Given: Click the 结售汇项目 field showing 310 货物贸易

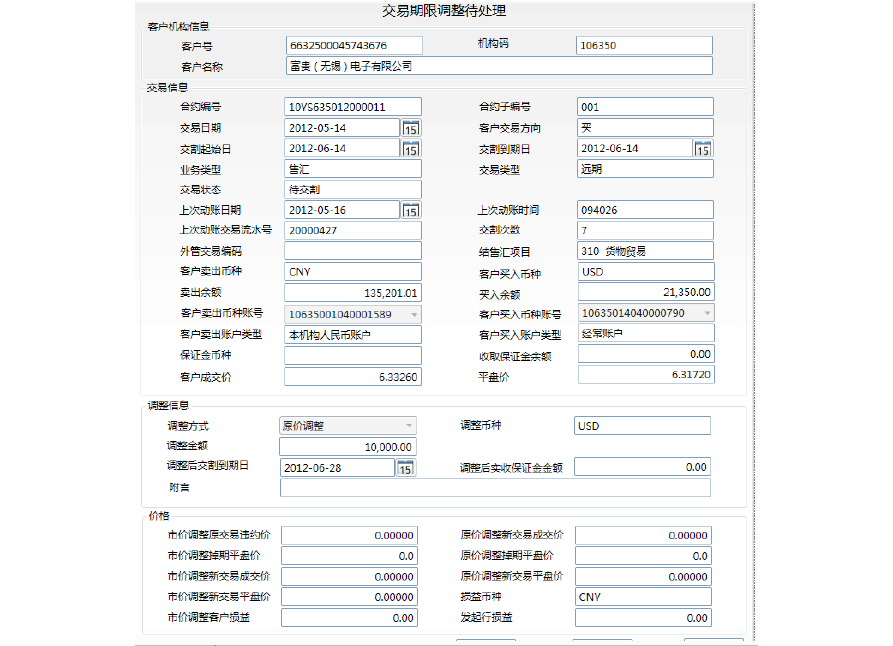Looking at the screenshot, I should click(x=645, y=251).
